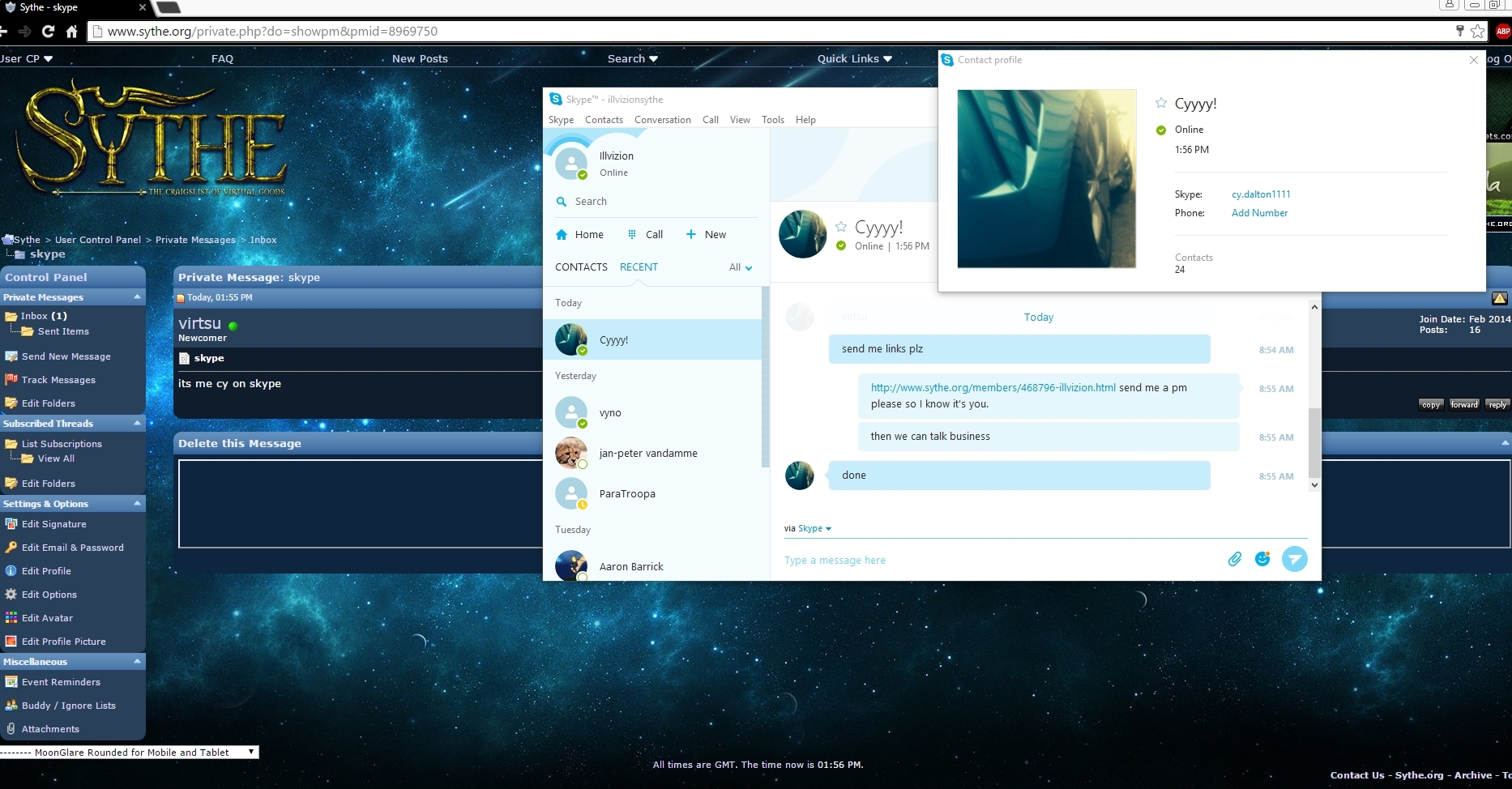Click the cy.dalton1111 Skype name link
The image size is (1512, 789).
click(x=1261, y=194)
